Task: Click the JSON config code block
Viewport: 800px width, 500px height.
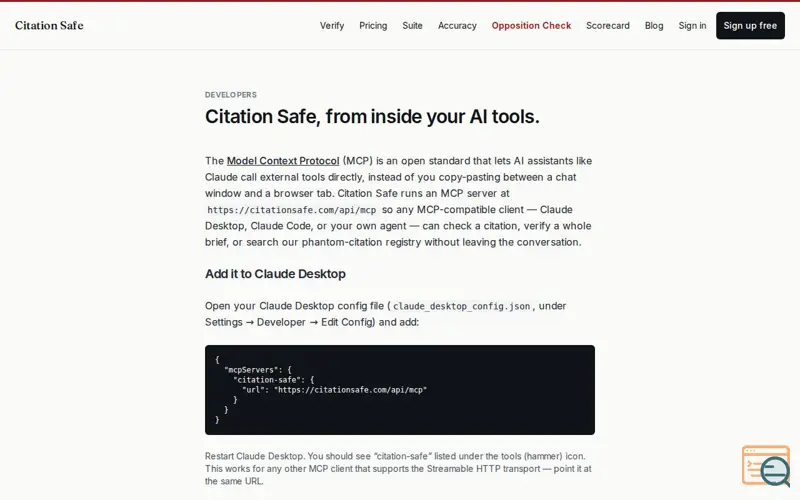Action: coord(399,390)
